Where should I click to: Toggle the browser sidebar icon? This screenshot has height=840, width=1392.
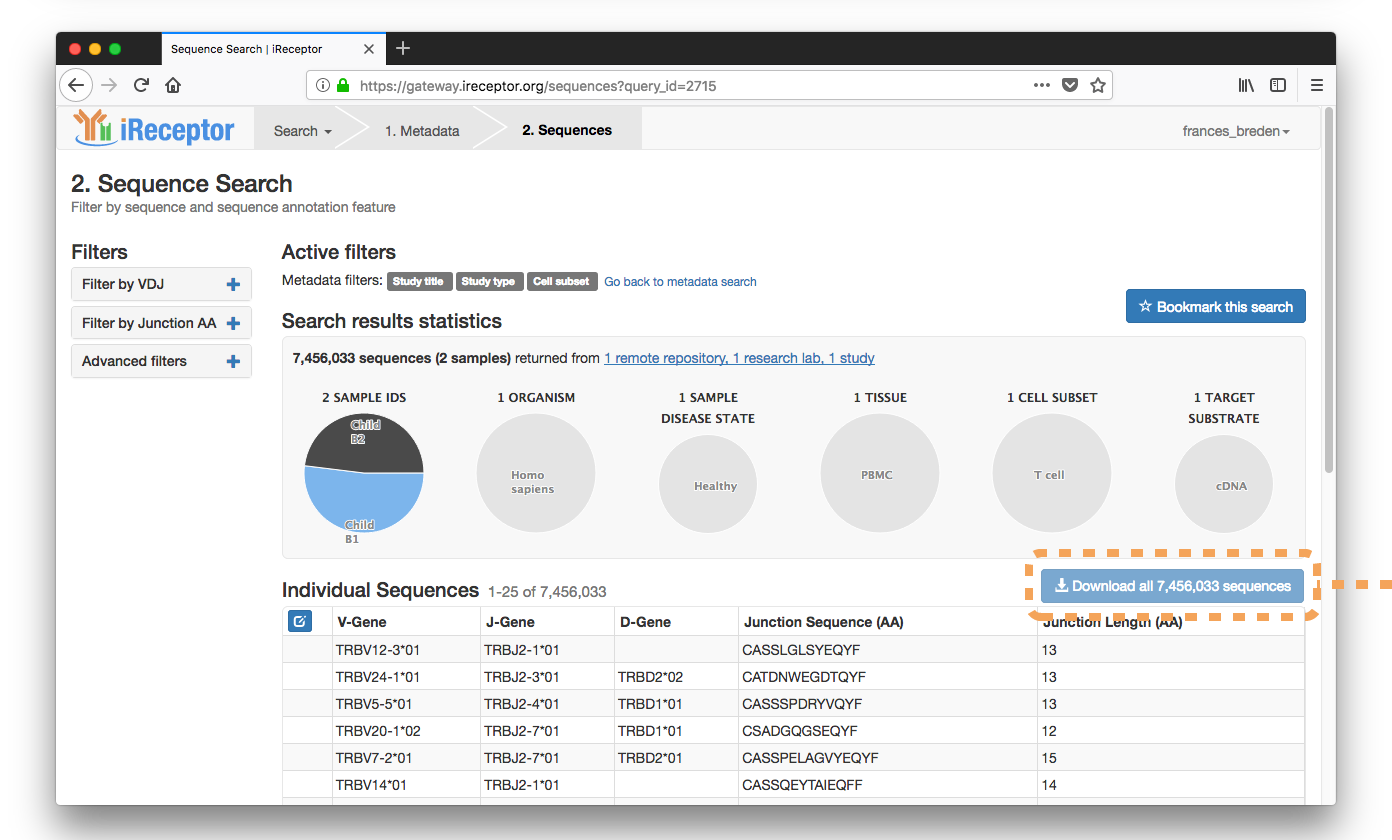coord(1278,85)
